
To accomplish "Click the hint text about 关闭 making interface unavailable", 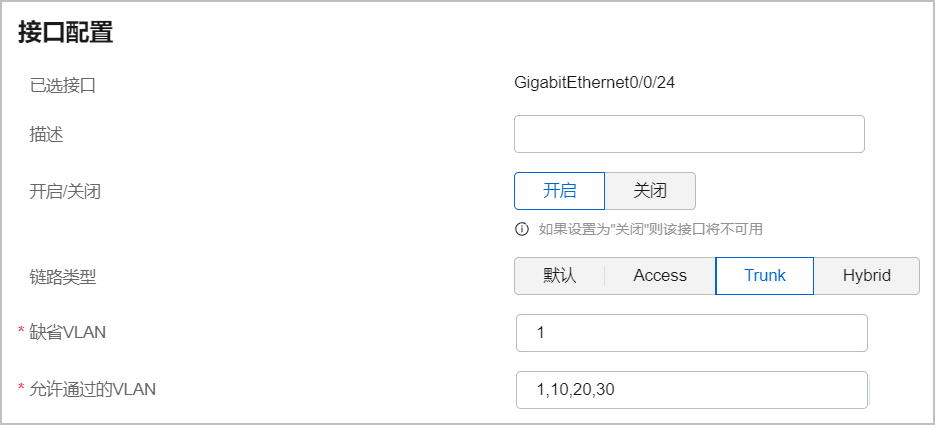I will click(x=651, y=229).
